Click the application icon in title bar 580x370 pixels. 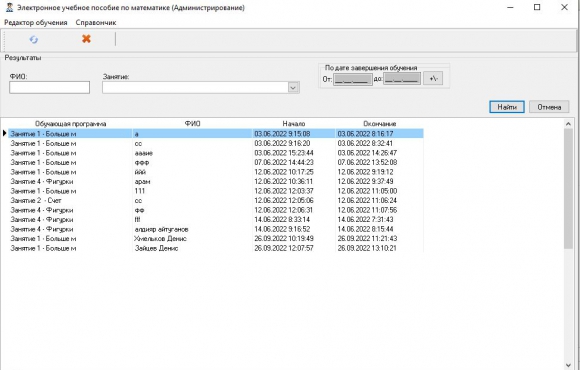tap(10, 7)
